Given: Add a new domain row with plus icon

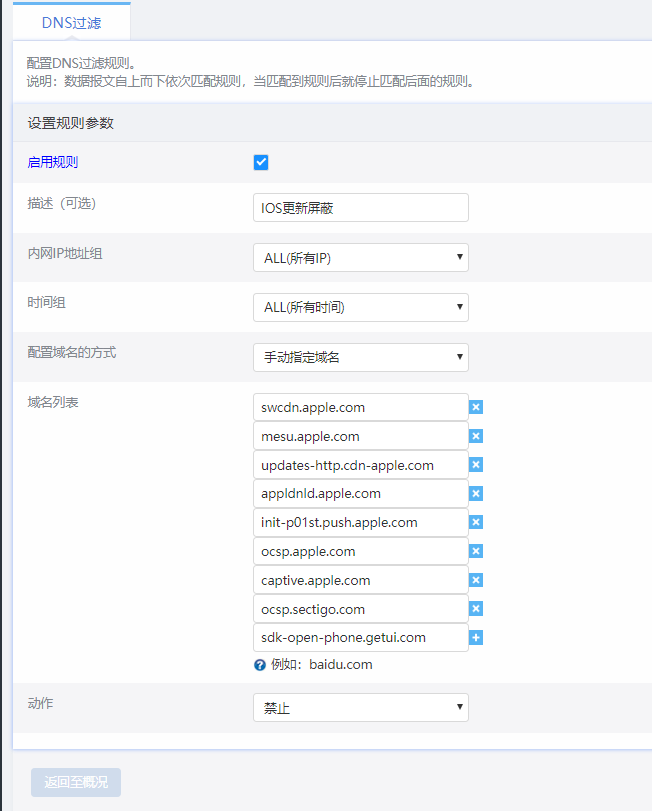Looking at the screenshot, I should [476, 638].
